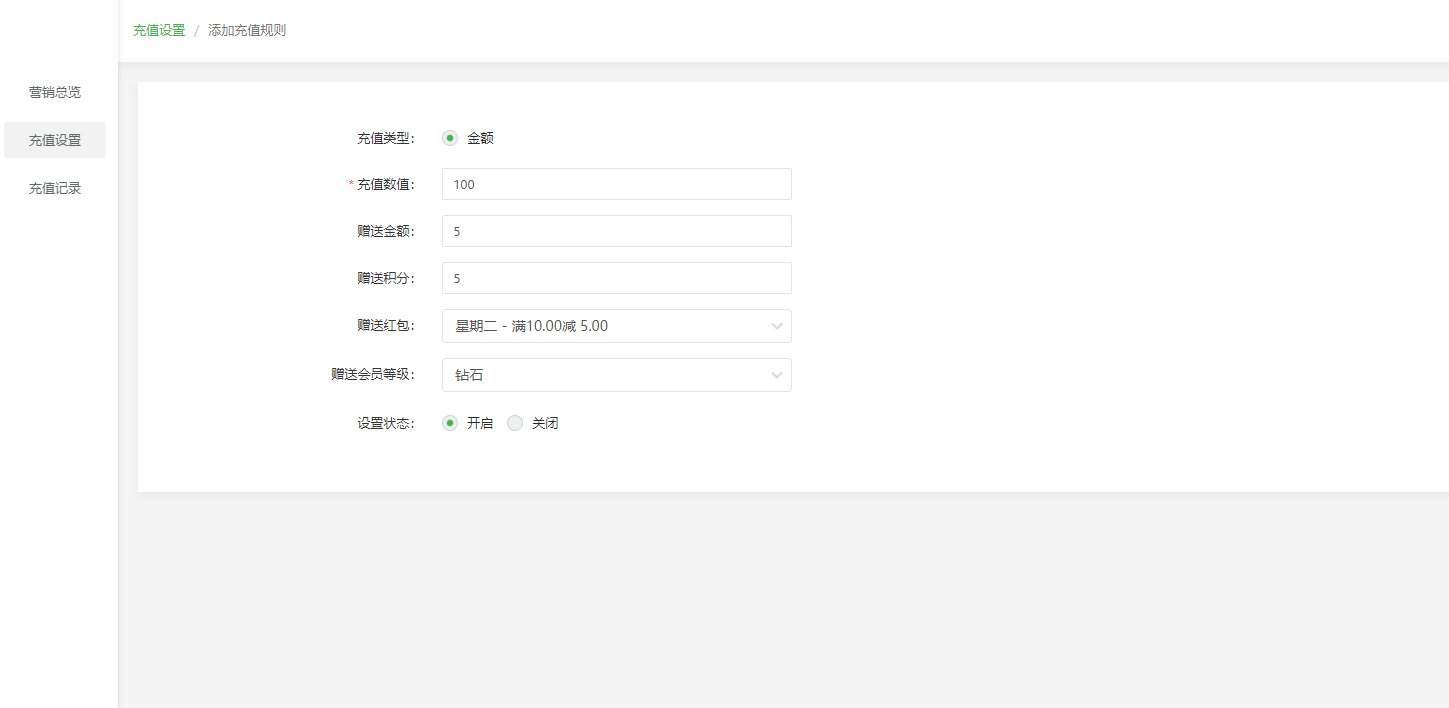The height and width of the screenshot is (708, 1449).
Task: Click the required 充值数值 field label
Action: tap(385, 184)
